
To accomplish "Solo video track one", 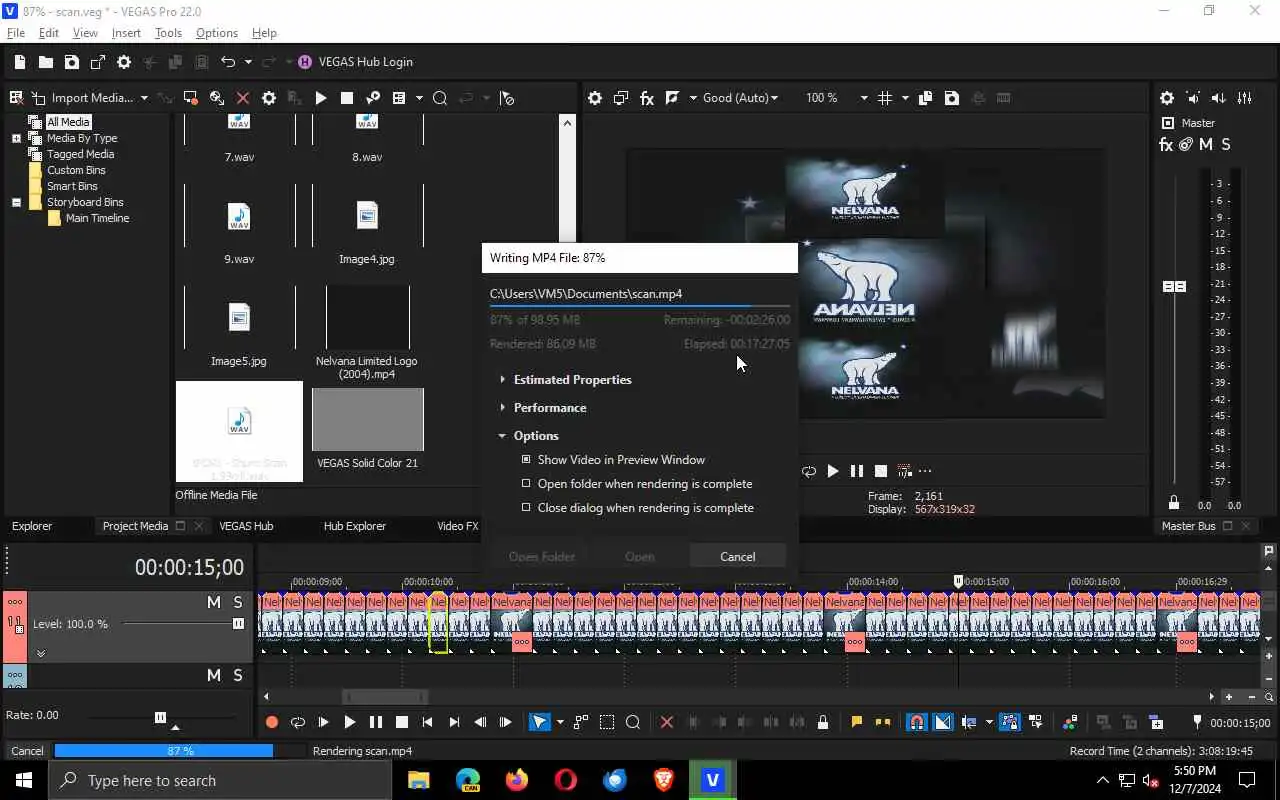I will 238,602.
